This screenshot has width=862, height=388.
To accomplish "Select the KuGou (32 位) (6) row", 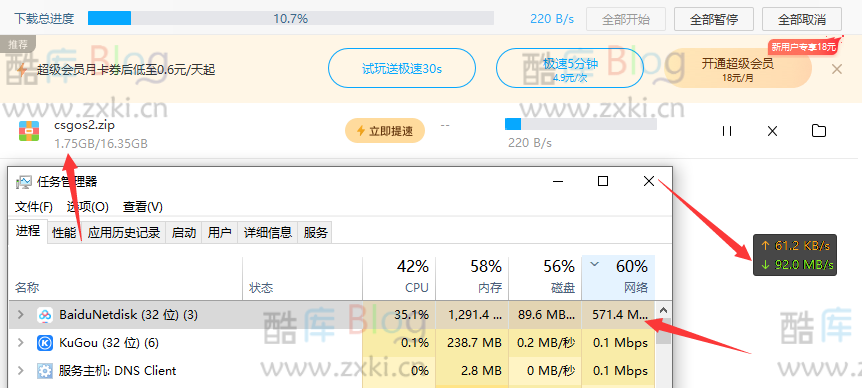I will pos(332,343).
